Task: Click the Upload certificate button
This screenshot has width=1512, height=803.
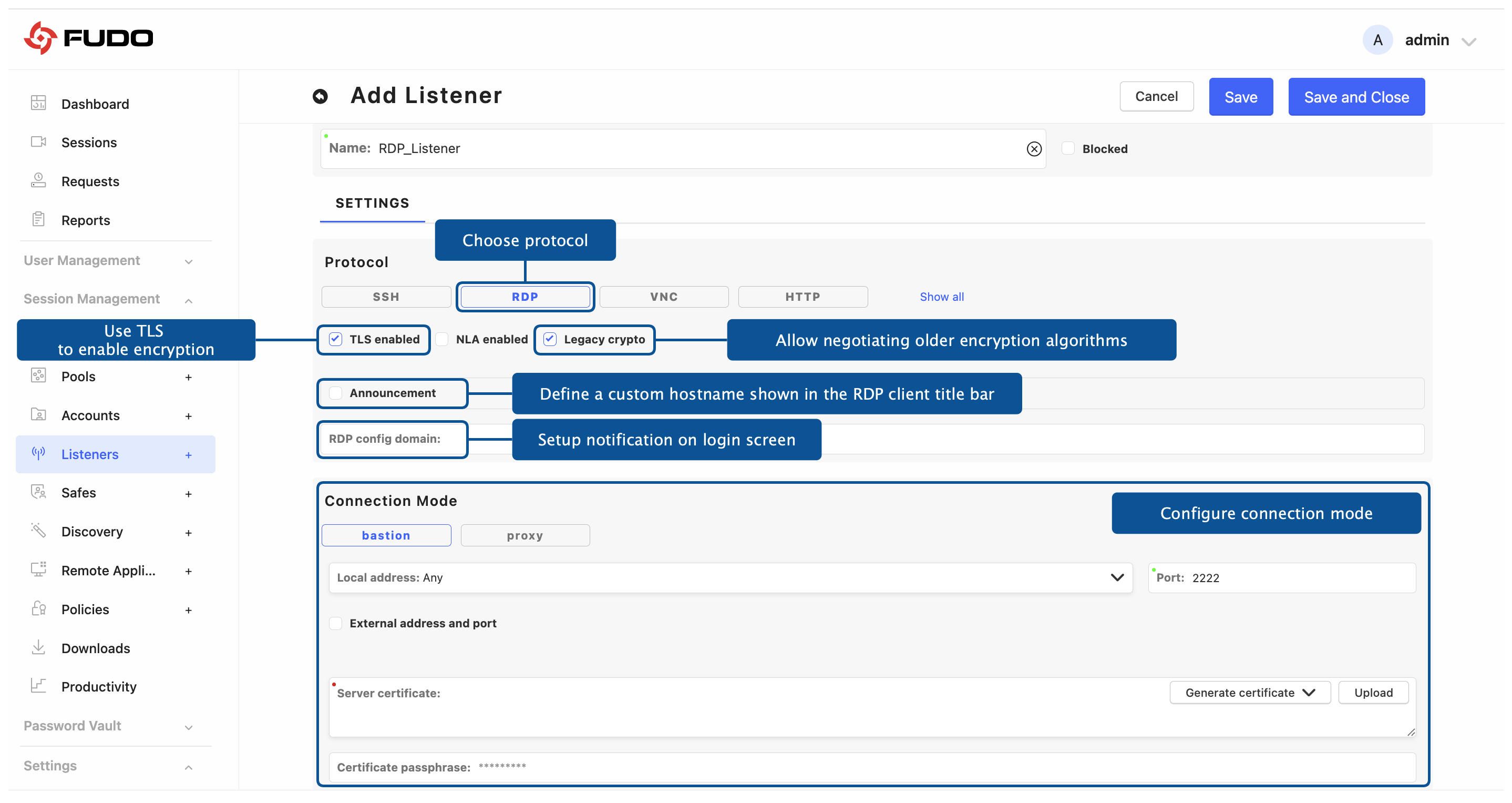Action: [1373, 693]
